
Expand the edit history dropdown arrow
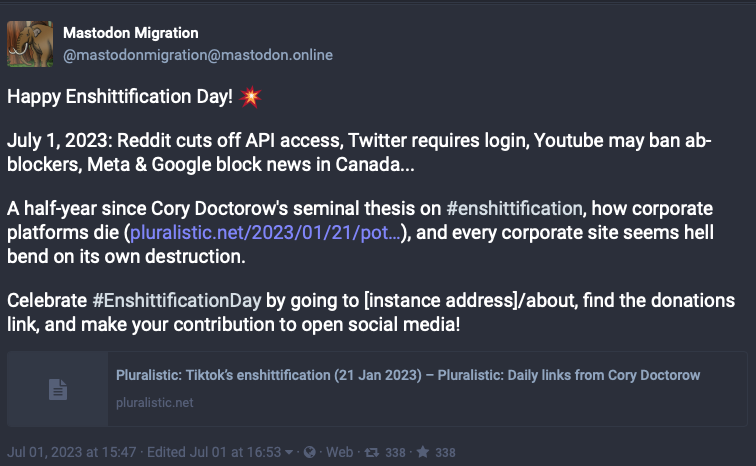point(289,453)
